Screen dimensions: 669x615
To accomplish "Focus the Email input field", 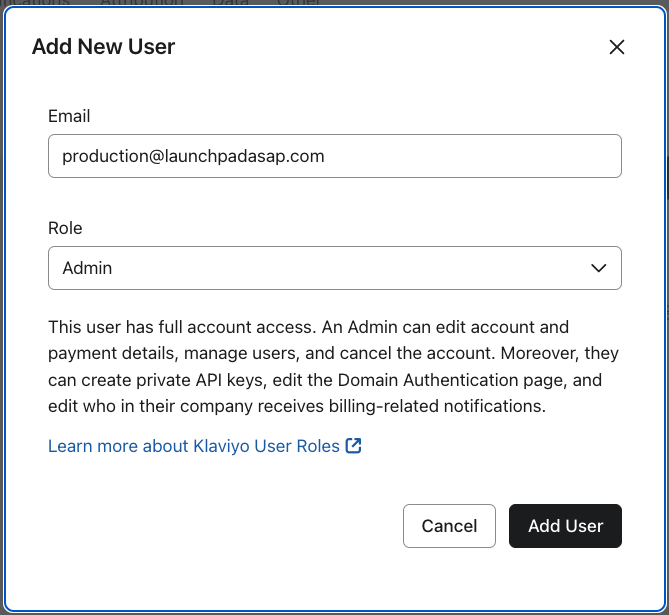I will tap(334, 156).
